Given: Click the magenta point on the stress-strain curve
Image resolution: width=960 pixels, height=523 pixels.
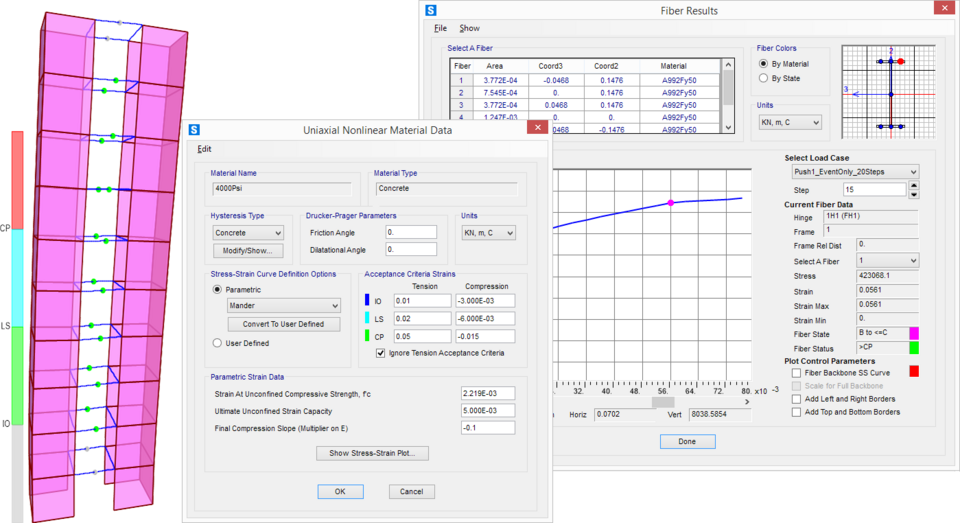Looking at the screenshot, I should click(670, 203).
